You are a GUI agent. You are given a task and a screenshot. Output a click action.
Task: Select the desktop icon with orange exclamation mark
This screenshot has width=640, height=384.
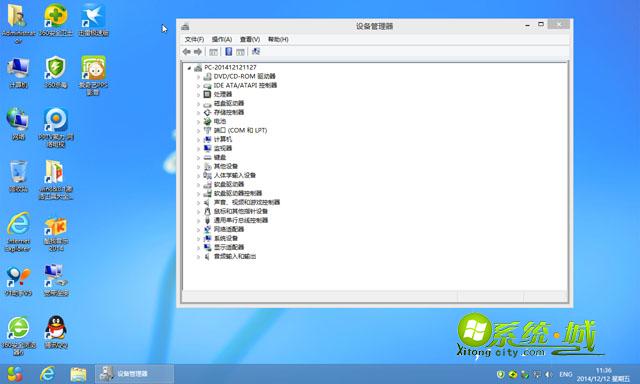(18, 277)
